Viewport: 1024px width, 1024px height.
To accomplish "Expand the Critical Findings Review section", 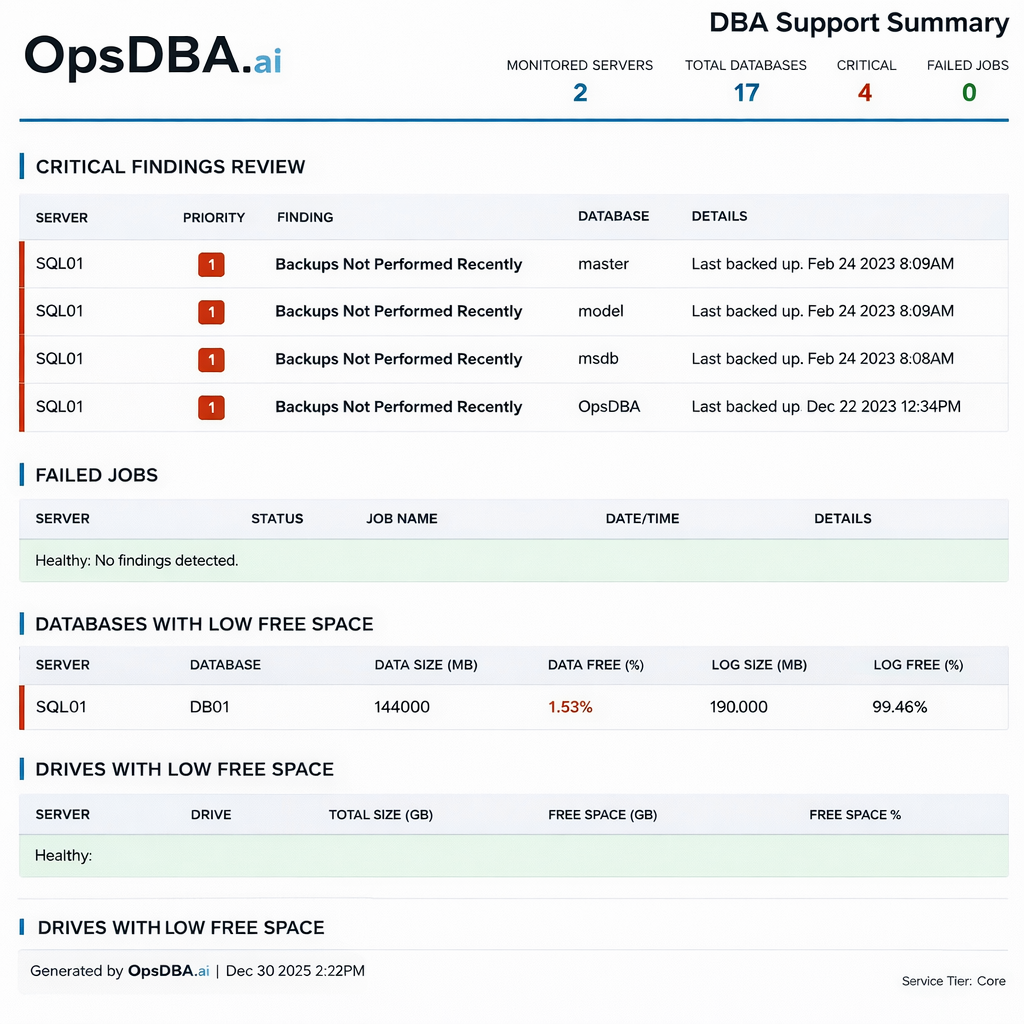I will click(170, 167).
